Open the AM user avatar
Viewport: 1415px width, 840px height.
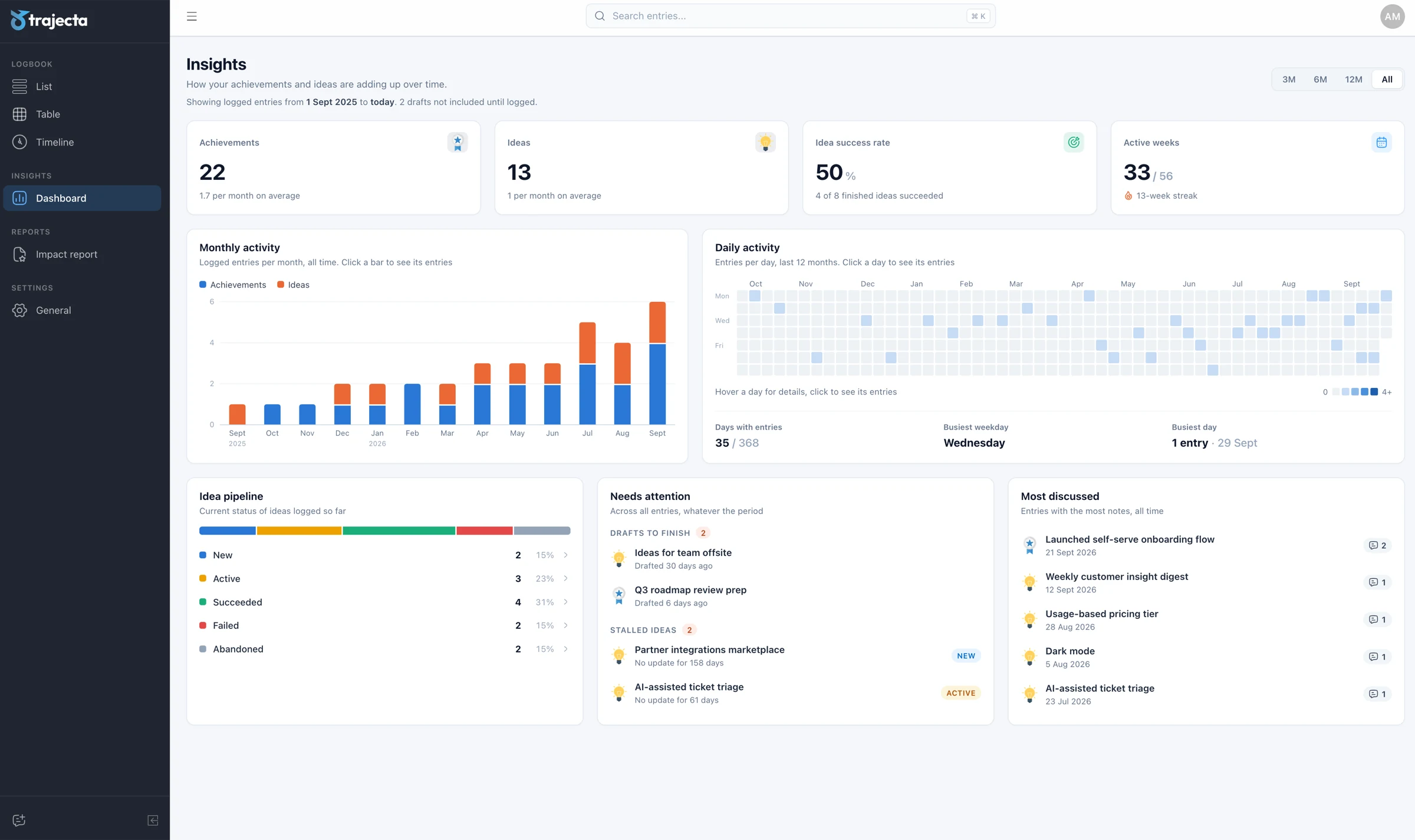click(x=1392, y=16)
